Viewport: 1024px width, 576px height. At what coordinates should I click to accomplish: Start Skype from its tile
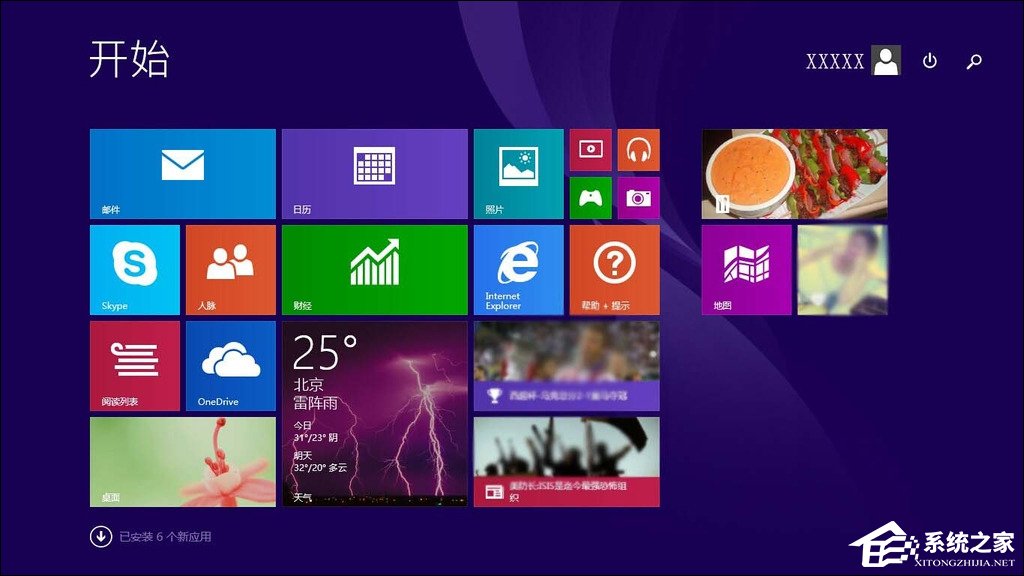(134, 268)
